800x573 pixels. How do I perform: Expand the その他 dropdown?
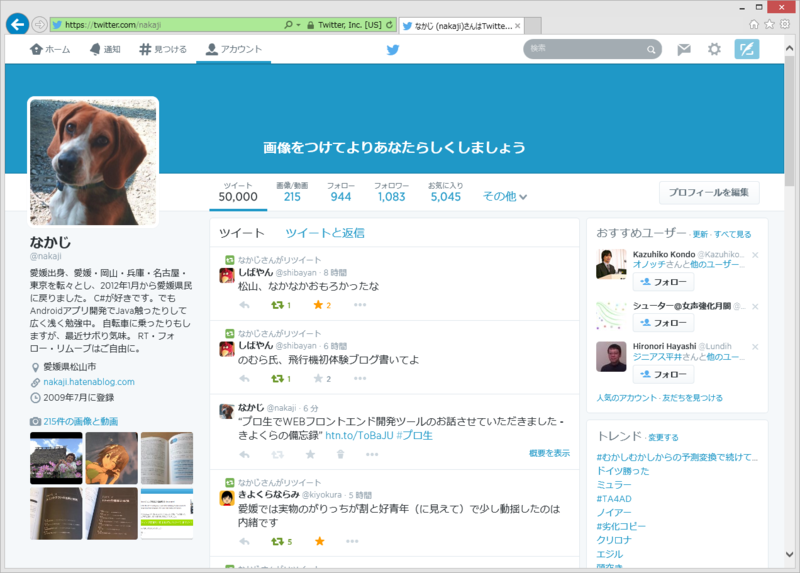[505, 196]
